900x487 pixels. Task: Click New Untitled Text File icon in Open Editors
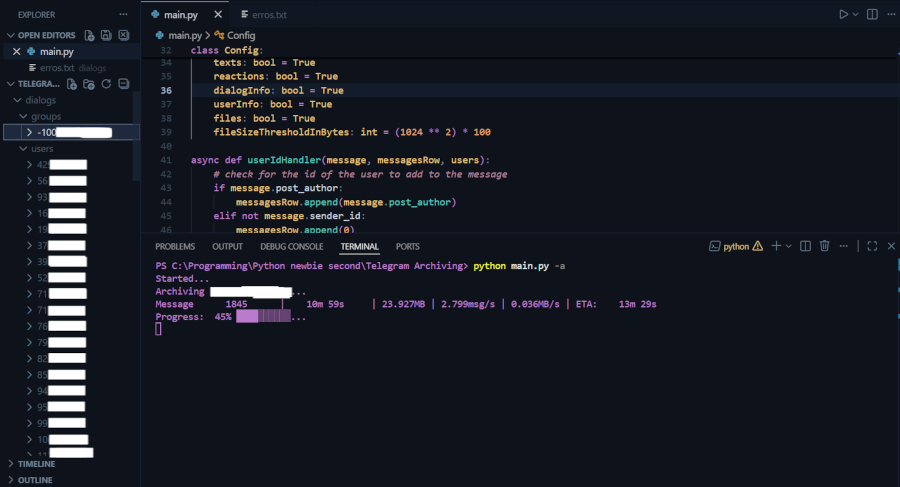click(x=89, y=35)
